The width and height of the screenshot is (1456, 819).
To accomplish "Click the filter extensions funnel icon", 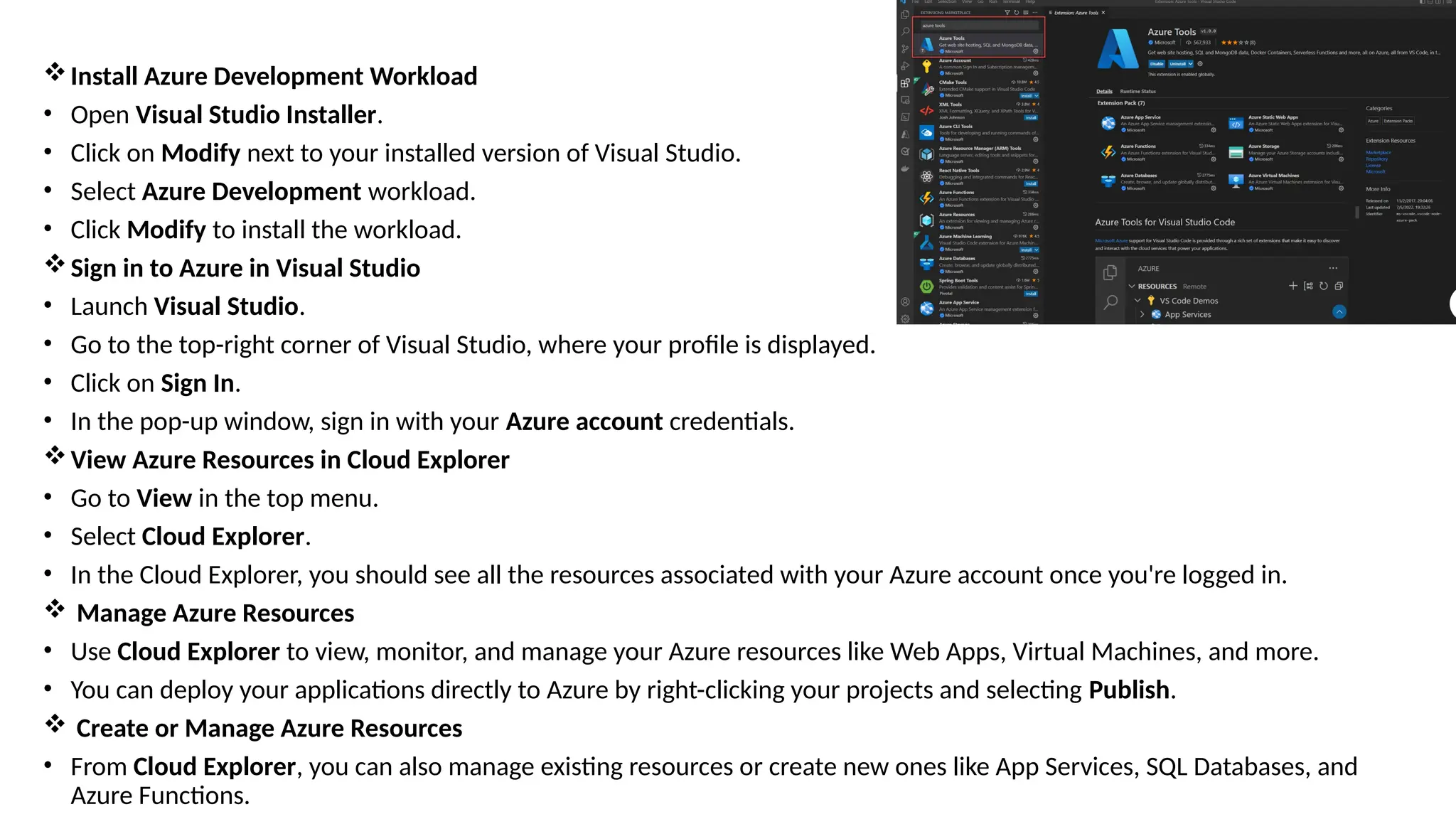I will click(x=1007, y=13).
